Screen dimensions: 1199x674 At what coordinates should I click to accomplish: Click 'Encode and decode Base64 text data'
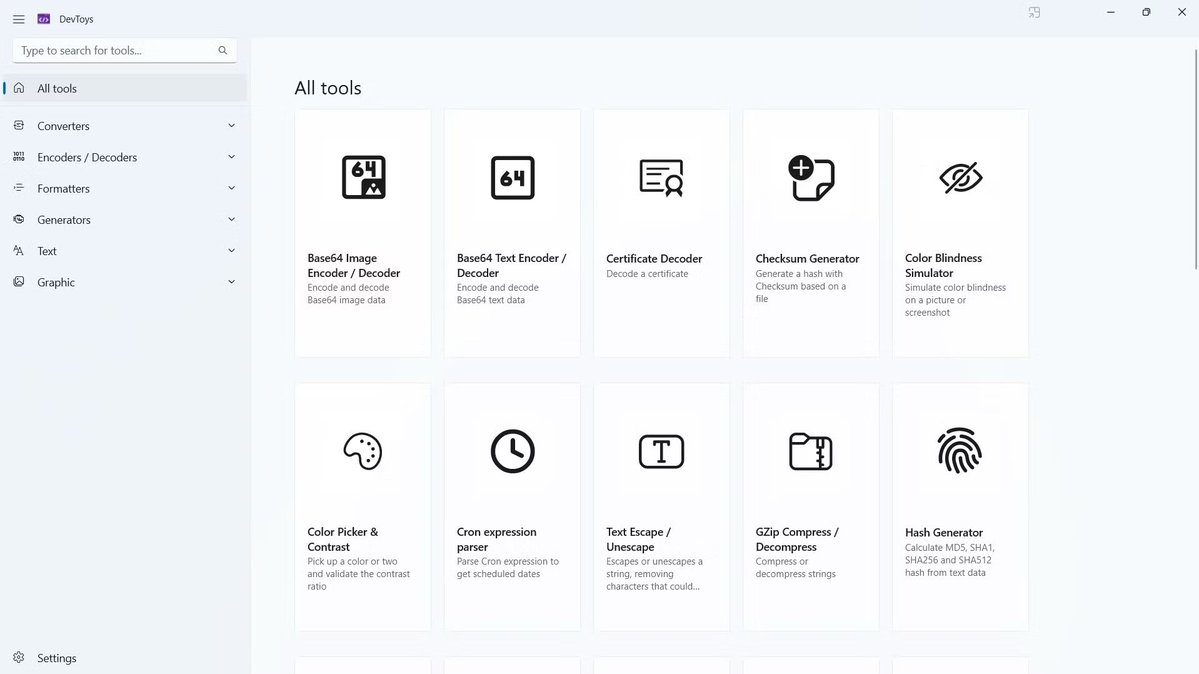click(498, 294)
